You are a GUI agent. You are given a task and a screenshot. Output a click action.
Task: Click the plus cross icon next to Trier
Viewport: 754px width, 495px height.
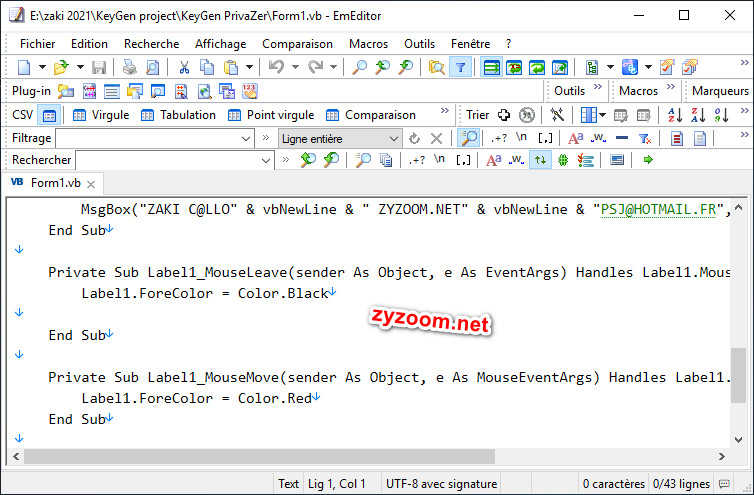tap(503, 115)
